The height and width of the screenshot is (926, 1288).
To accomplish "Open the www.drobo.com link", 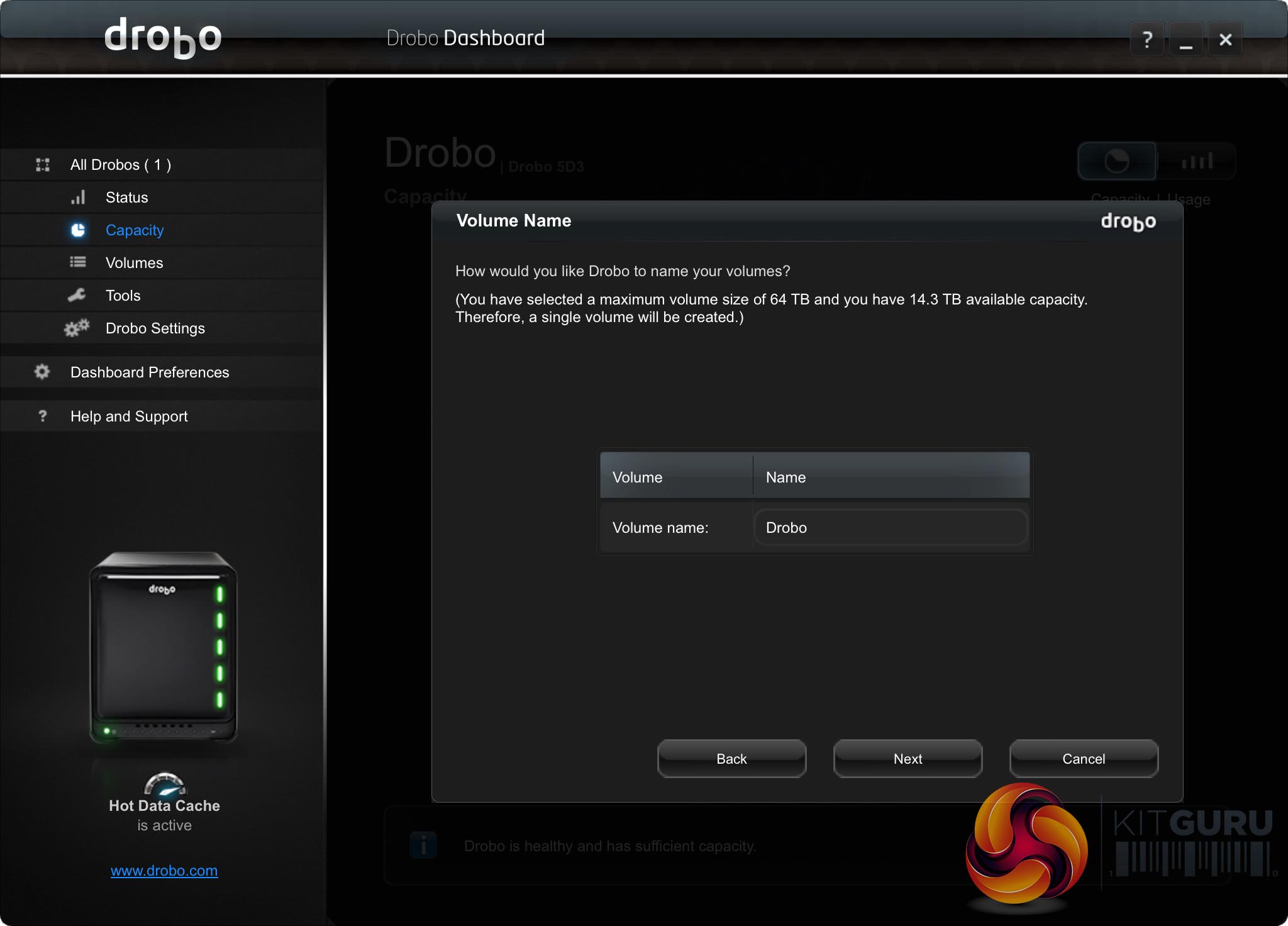I will (x=164, y=871).
